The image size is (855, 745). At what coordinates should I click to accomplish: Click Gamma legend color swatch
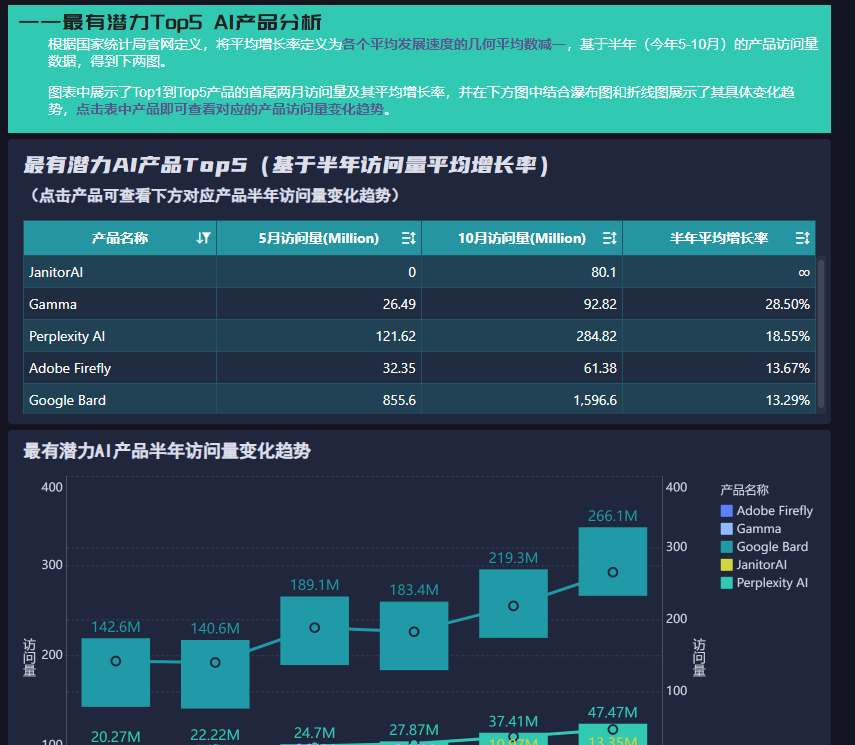tap(726, 528)
